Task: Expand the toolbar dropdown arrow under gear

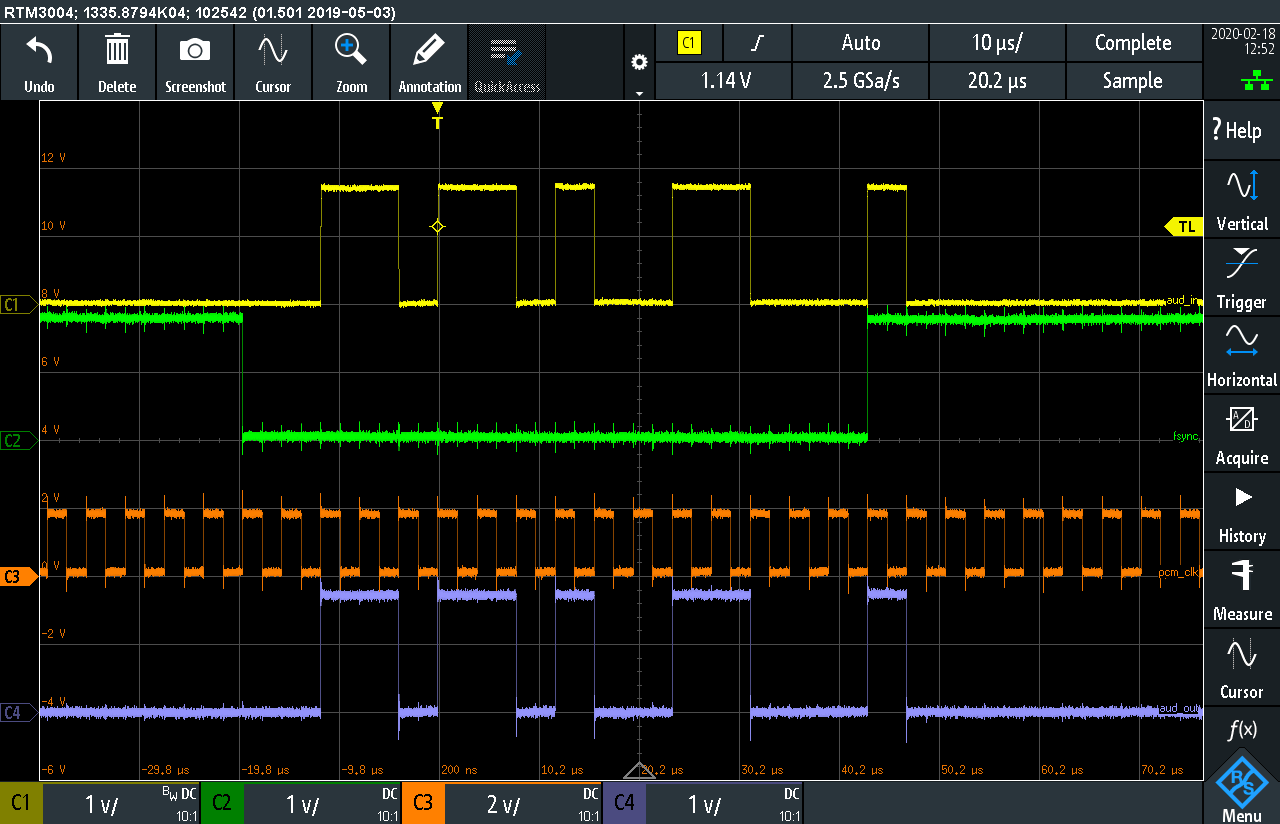Action: [x=639, y=92]
